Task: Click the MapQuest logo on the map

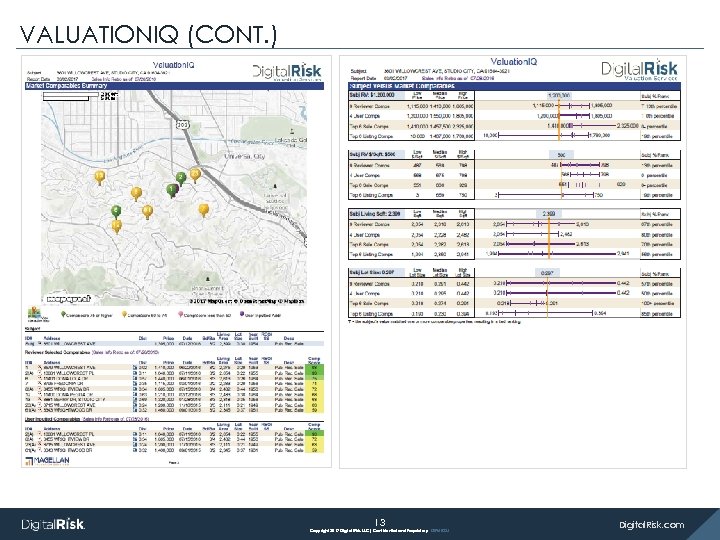Action: point(68,299)
